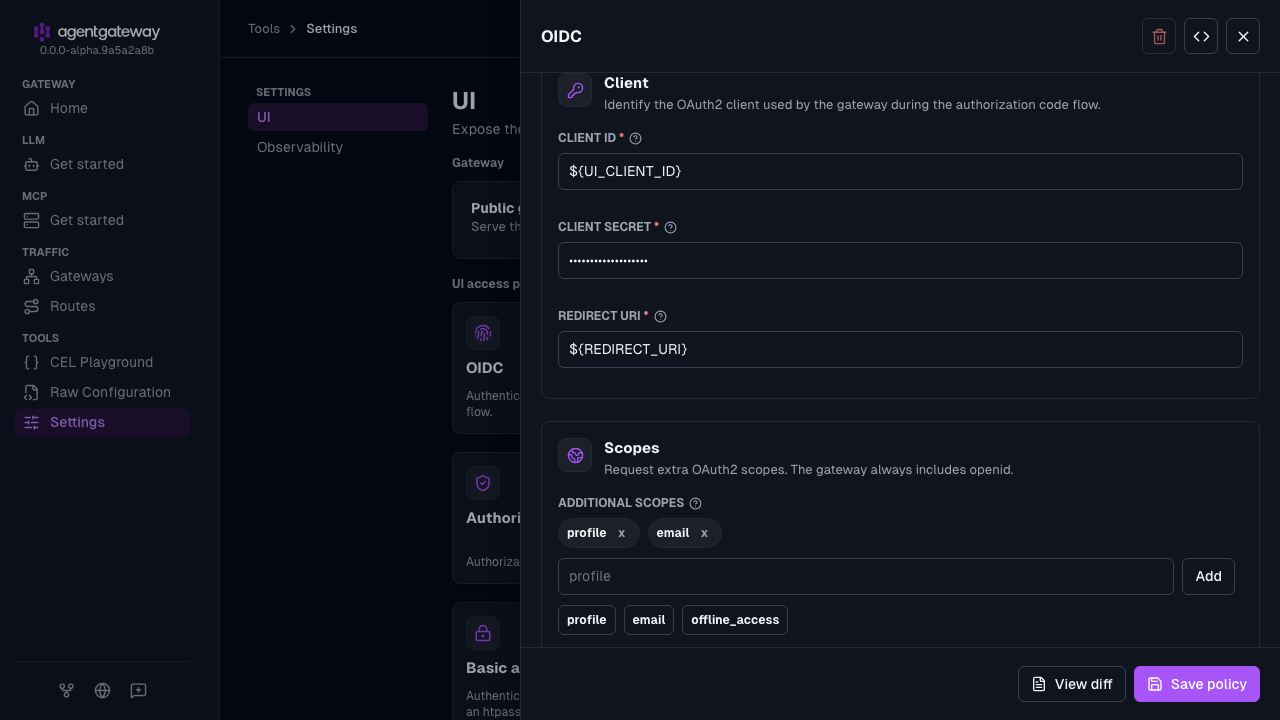Click the Settings sliders icon
The image size is (1280, 720).
[32, 422]
